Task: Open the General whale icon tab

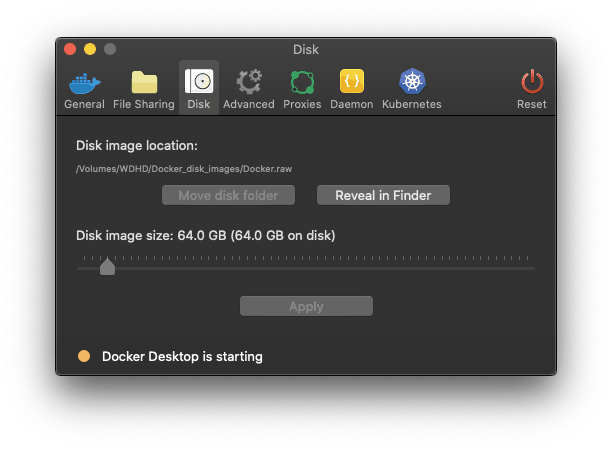Action: (85, 83)
